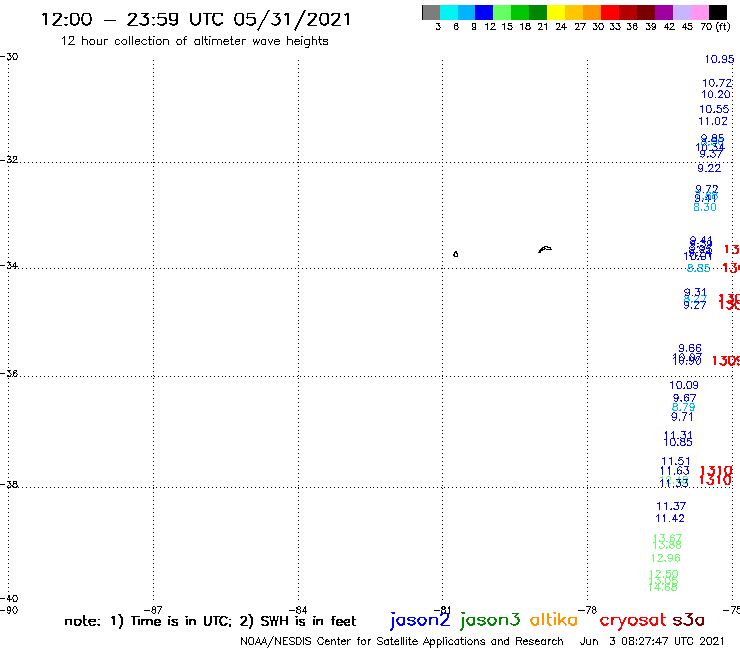This screenshot has width=740, height=650.
Task: Click the wave height value 9.66
Action: click(690, 348)
